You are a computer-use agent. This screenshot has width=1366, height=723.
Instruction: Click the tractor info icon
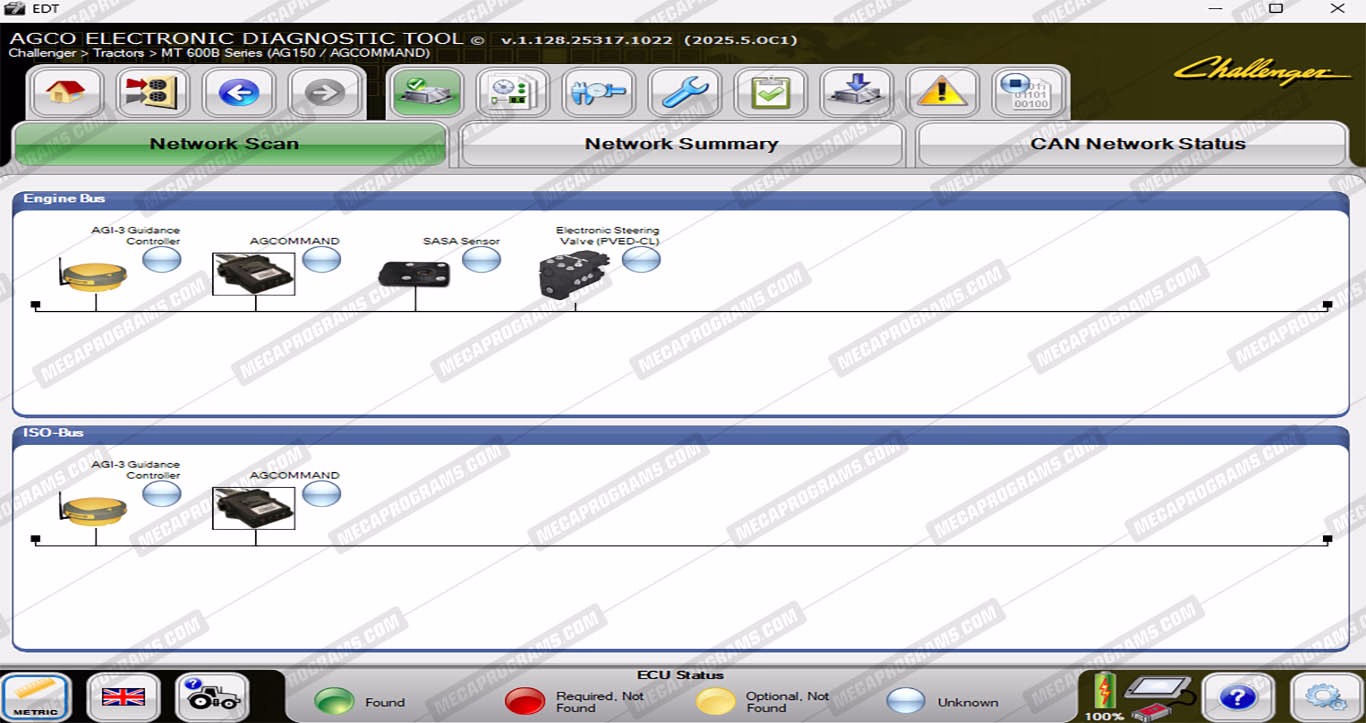[x=211, y=697]
